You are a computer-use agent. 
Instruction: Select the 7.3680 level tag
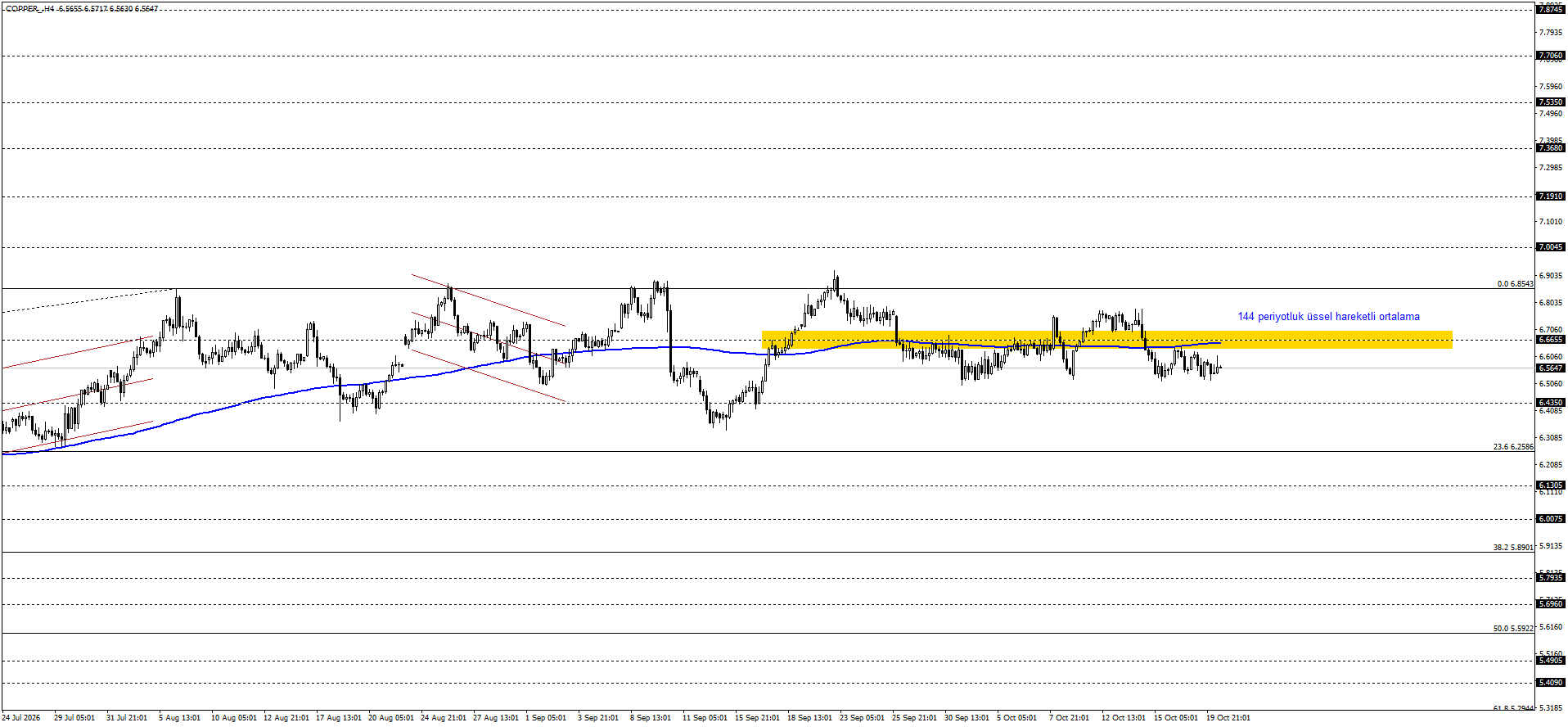(1551, 148)
